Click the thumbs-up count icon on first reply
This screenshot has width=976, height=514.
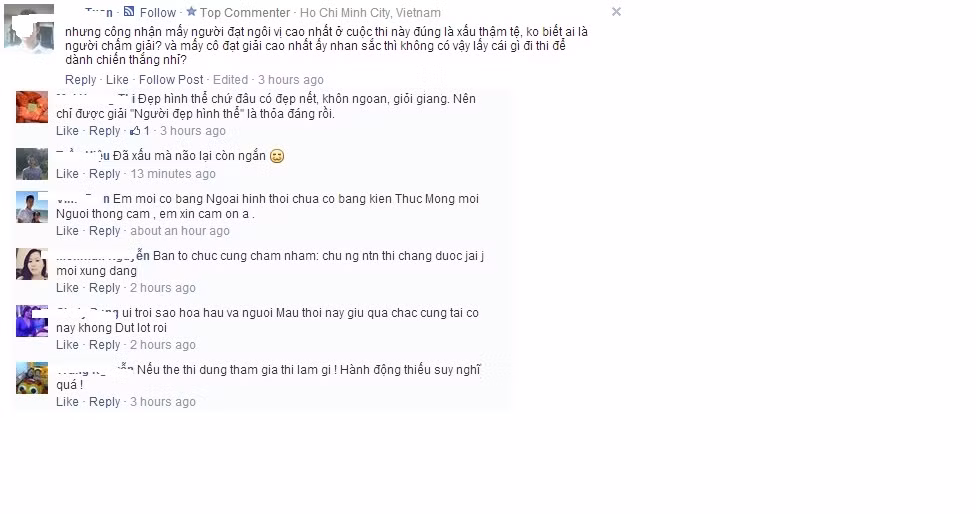(135, 131)
